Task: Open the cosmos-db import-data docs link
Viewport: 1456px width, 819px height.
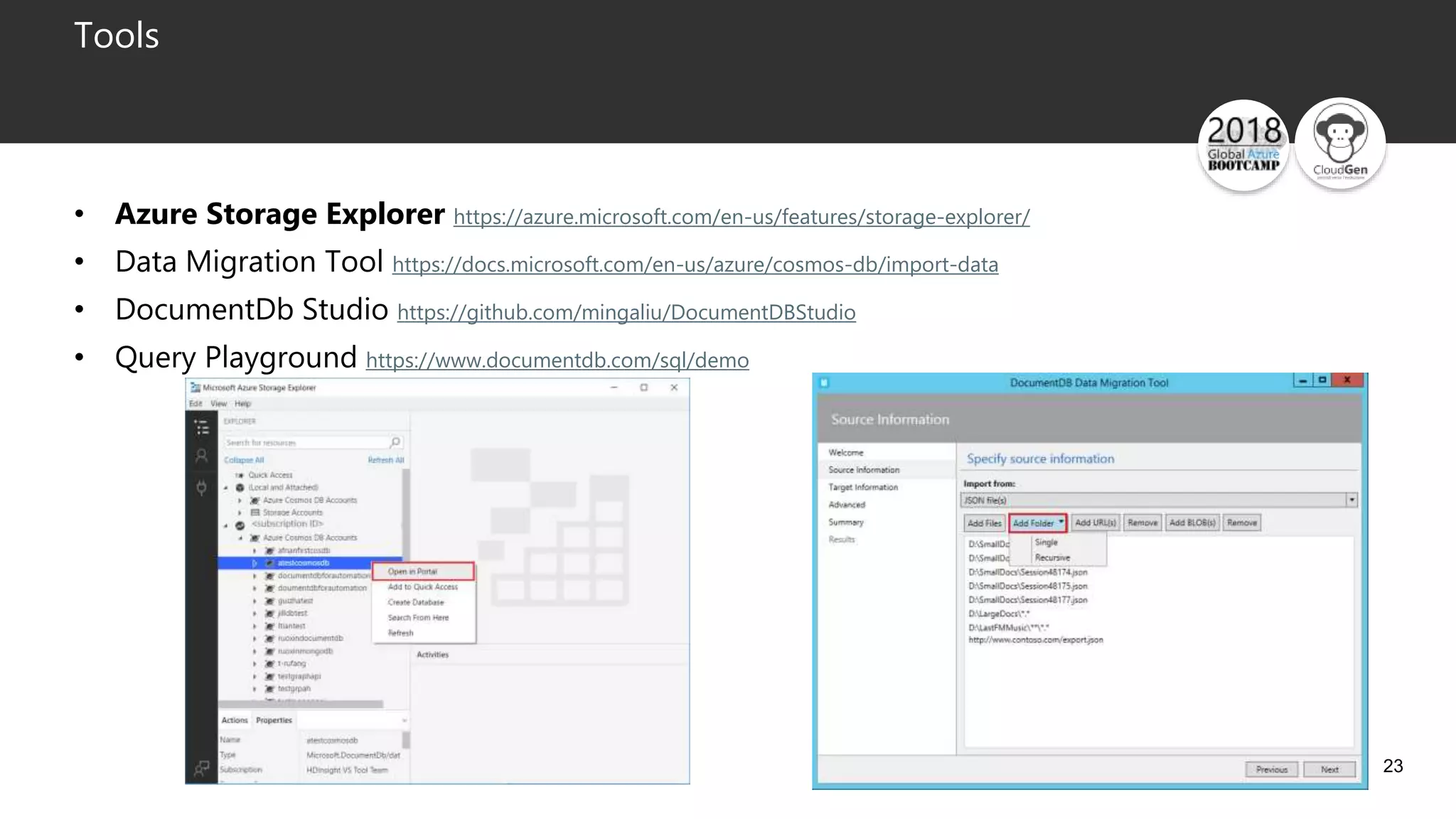Action: [695, 264]
